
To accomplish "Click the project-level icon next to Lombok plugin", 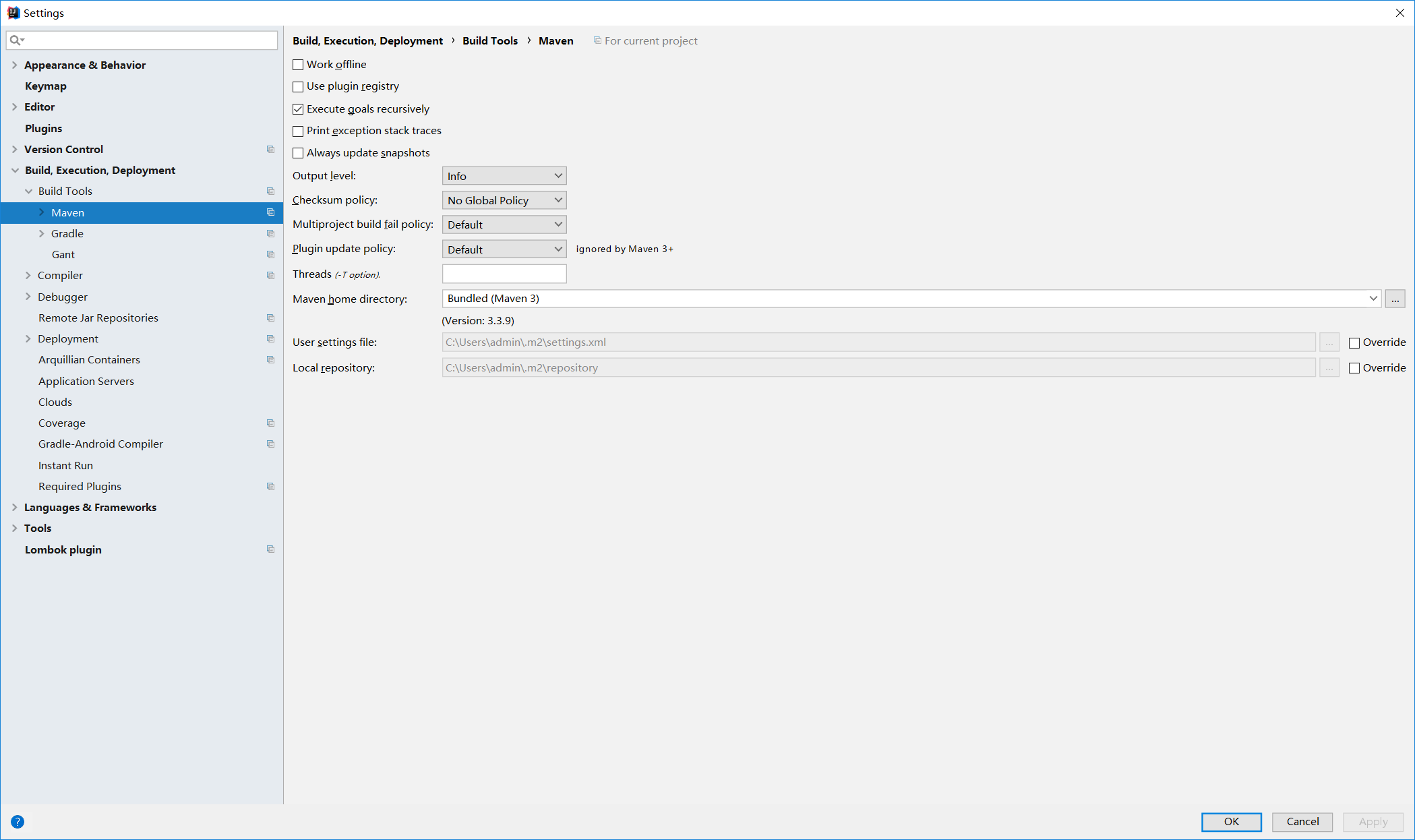I will click(270, 549).
